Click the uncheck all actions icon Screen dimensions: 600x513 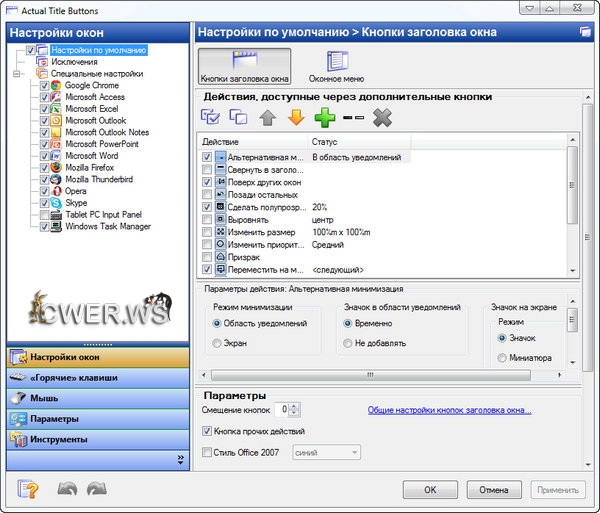point(239,118)
